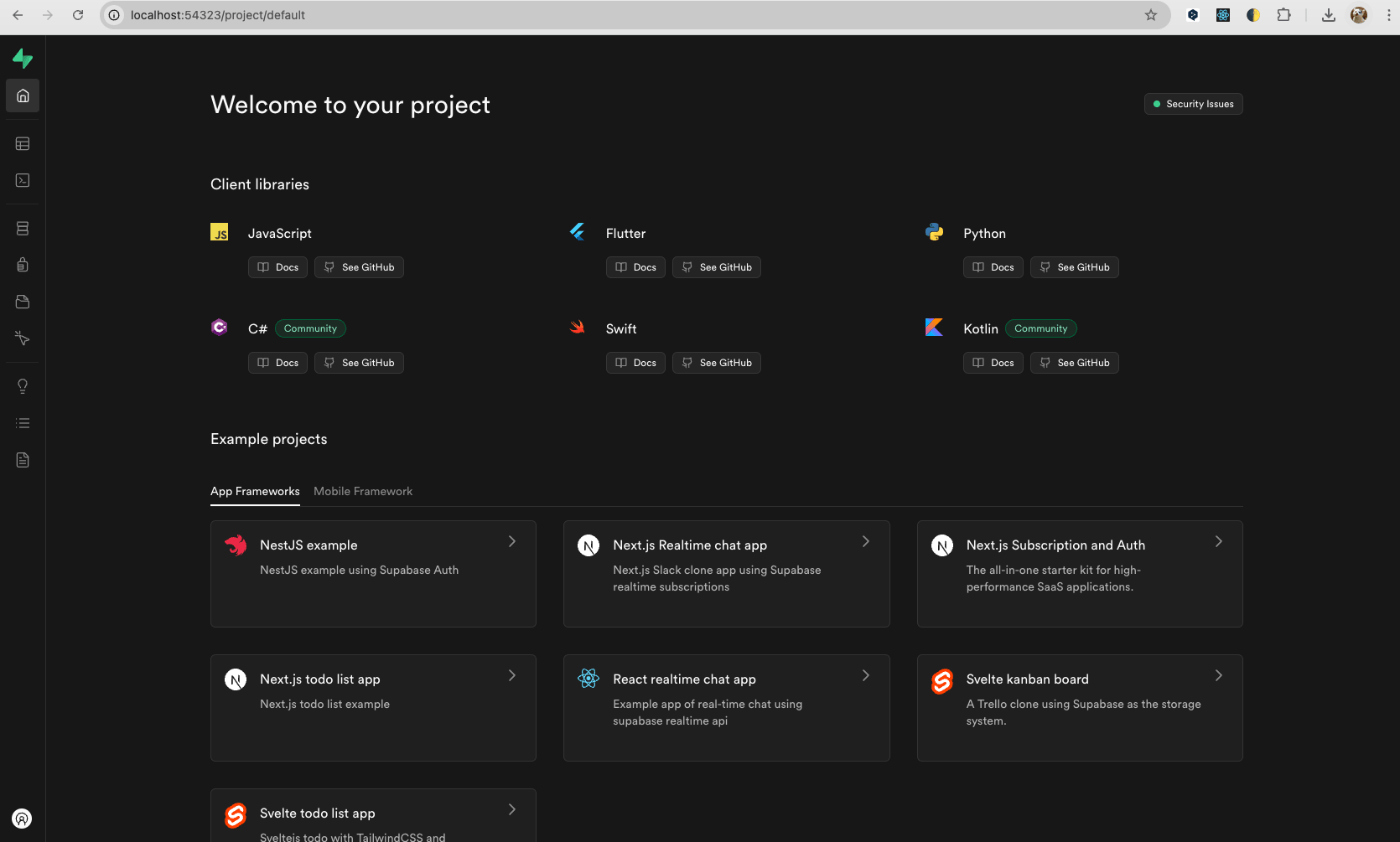Click the Kotlin Community badge
This screenshot has height=842, width=1400.
[1041, 328]
